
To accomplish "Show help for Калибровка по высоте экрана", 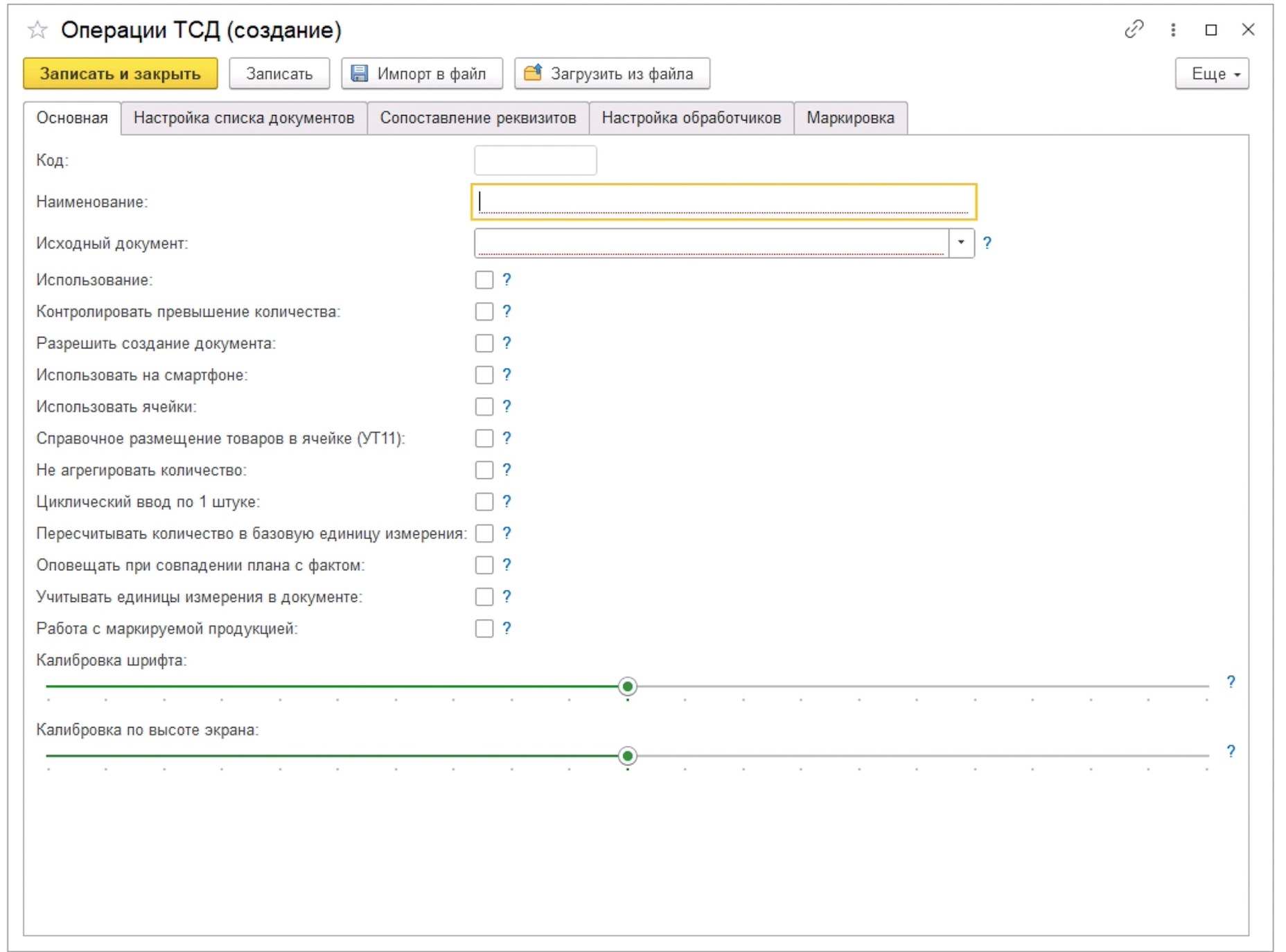I will [x=1231, y=751].
